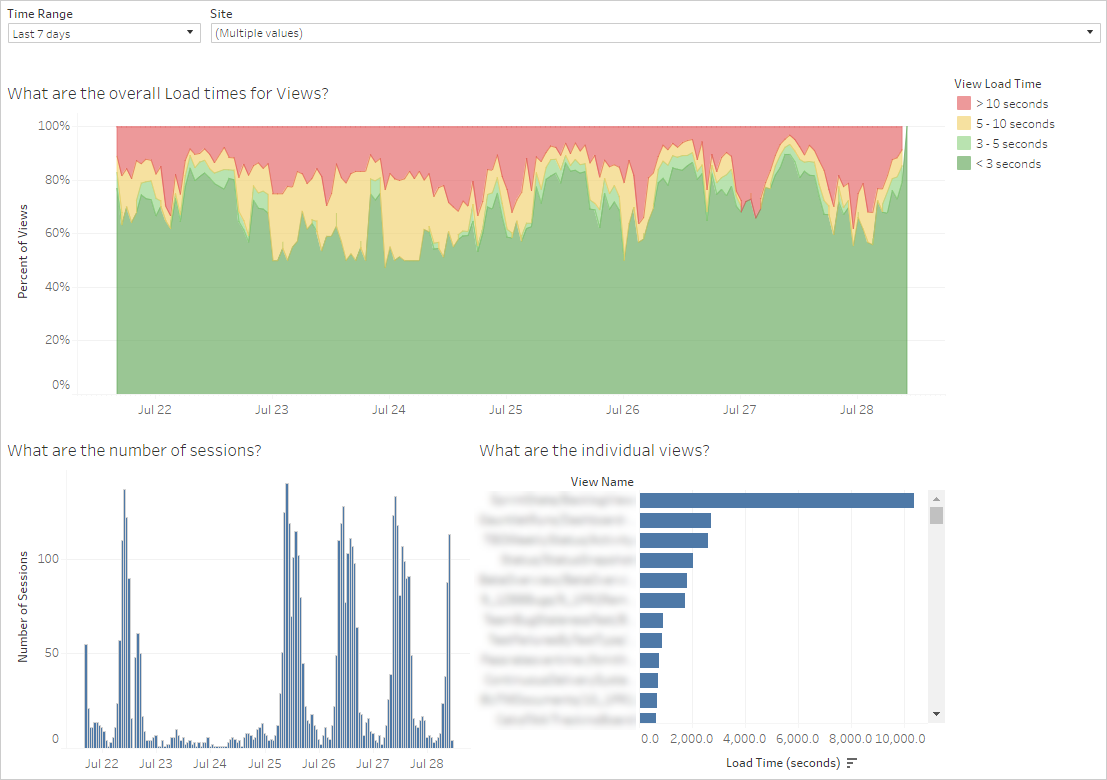Image resolution: width=1107 pixels, height=780 pixels.
Task: Select the > 10 seconds red swatch
Action: click(x=964, y=104)
